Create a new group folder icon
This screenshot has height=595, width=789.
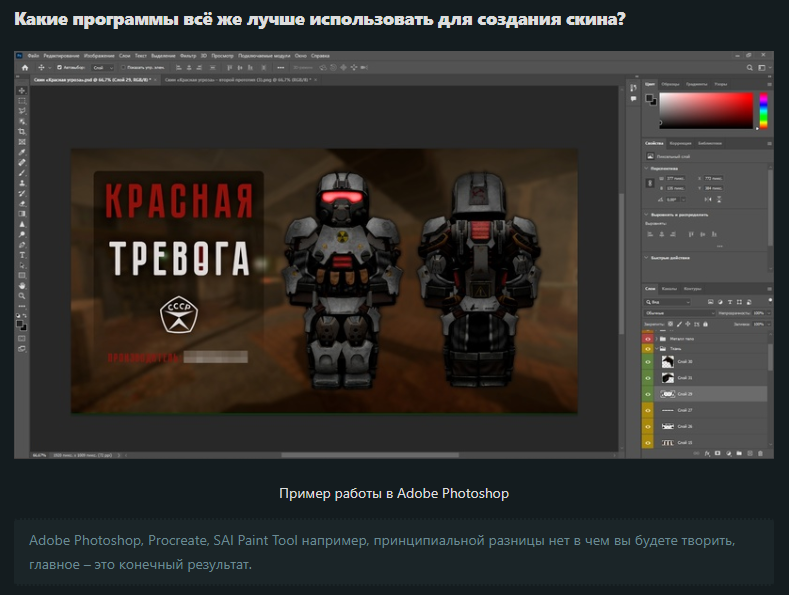click(739, 454)
